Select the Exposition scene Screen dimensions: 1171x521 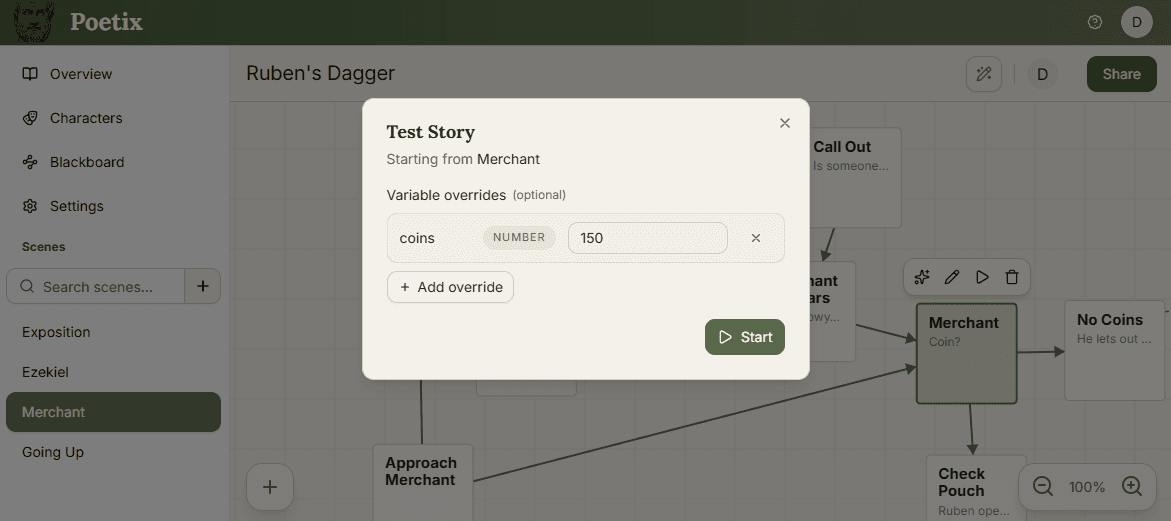pos(114,332)
